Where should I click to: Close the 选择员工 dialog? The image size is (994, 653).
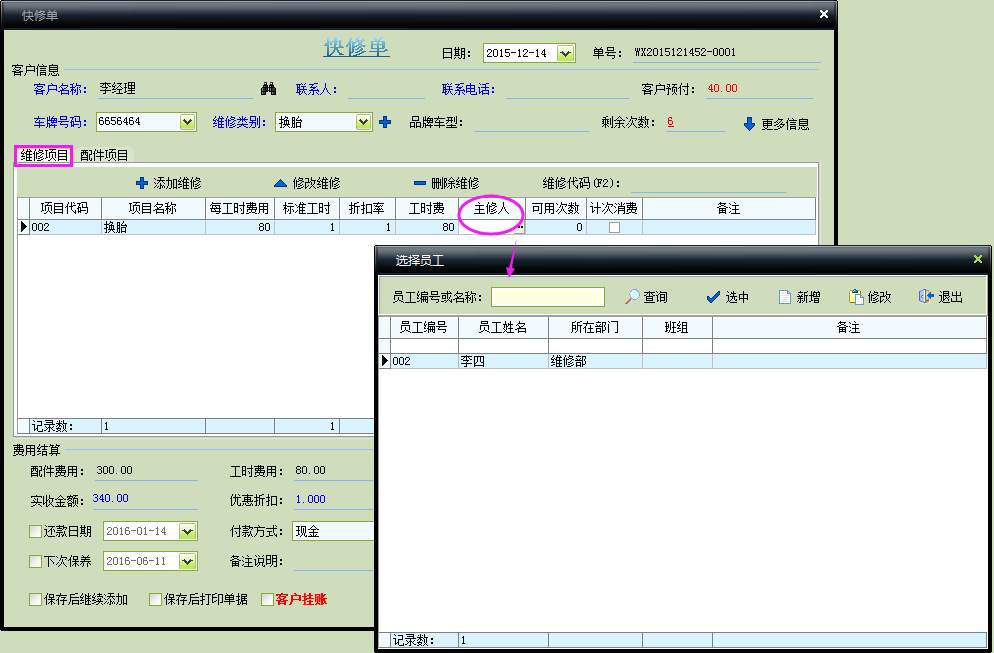click(x=978, y=259)
